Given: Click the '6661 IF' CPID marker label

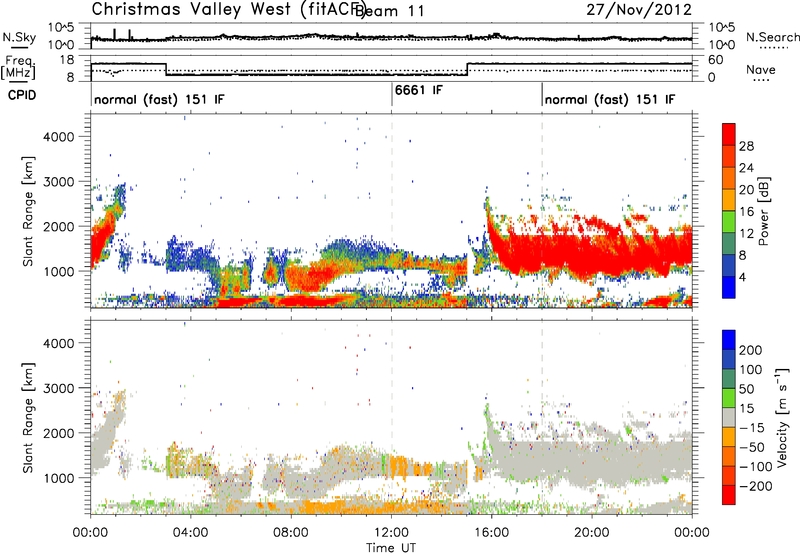Looking at the screenshot, I should [419, 90].
